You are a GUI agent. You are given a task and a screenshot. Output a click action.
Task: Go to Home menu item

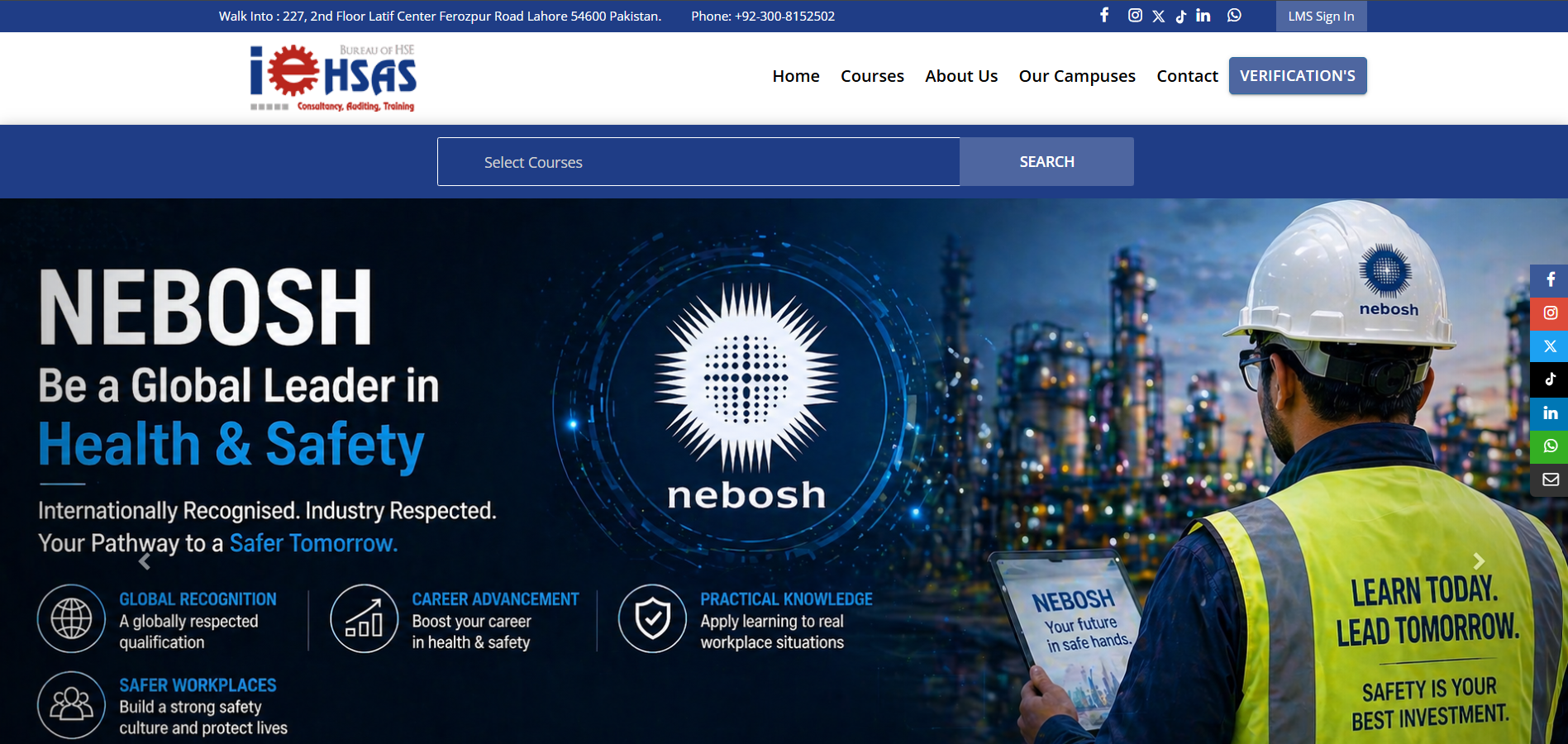[796, 76]
